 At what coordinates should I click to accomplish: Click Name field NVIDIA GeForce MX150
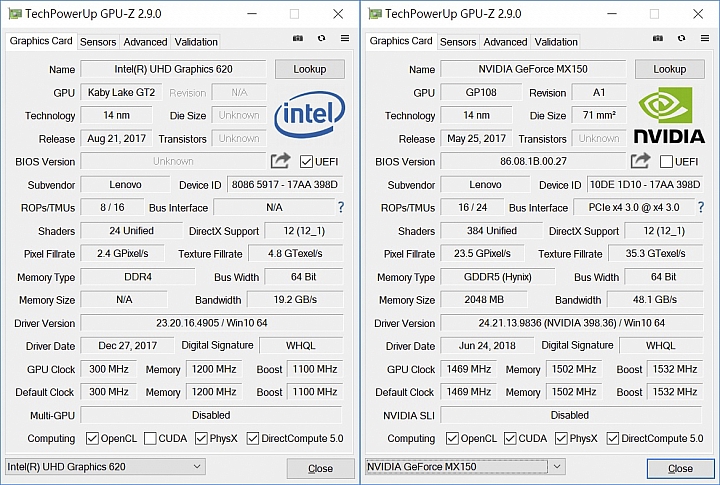pyautogui.click(x=533, y=69)
